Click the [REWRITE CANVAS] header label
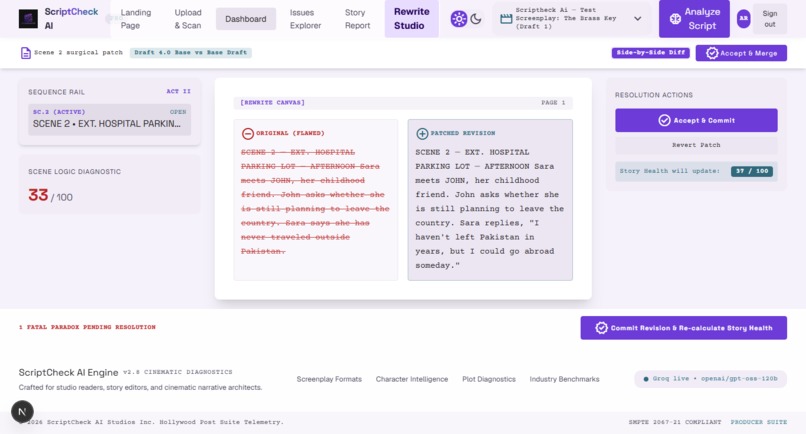806x434 pixels. click(272, 103)
